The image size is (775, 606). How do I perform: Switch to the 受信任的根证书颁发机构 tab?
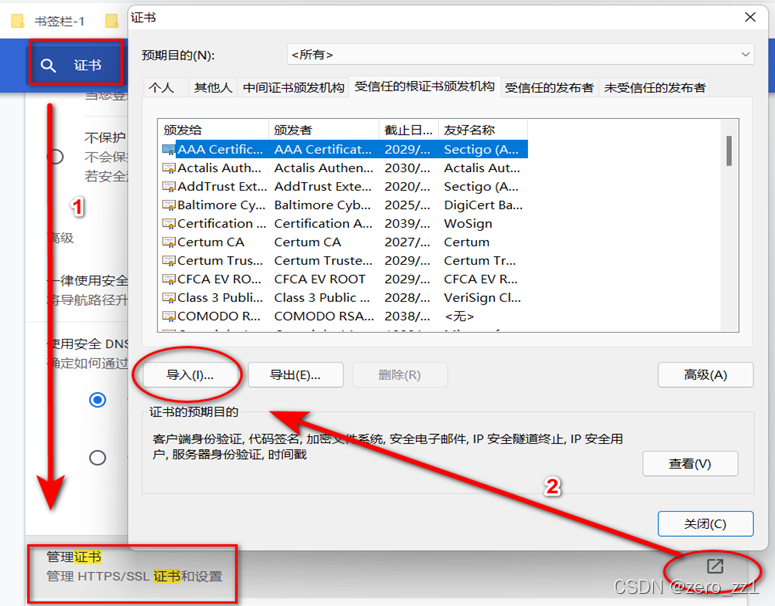click(x=425, y=87)
